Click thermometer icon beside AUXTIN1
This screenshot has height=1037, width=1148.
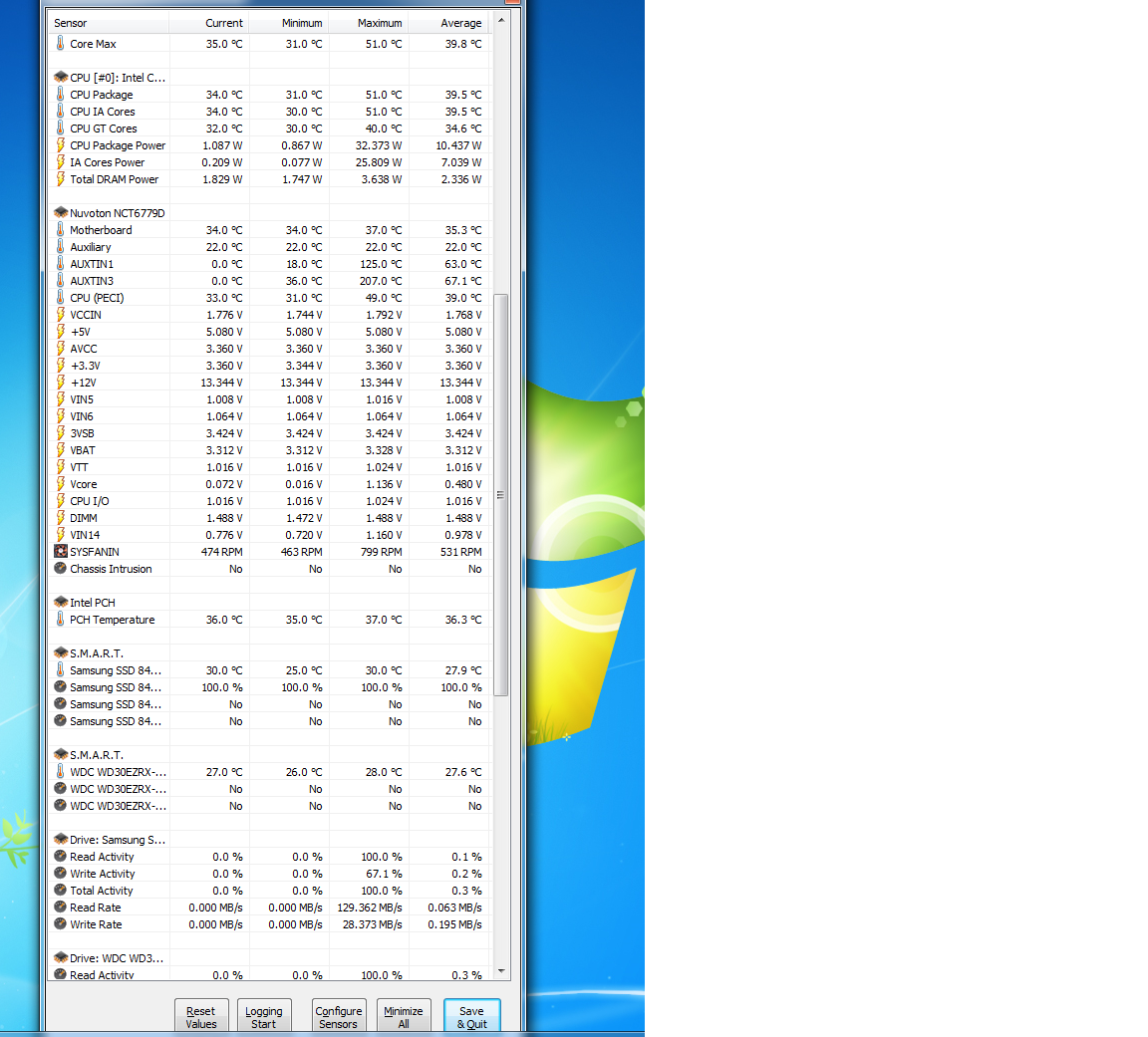60,263
